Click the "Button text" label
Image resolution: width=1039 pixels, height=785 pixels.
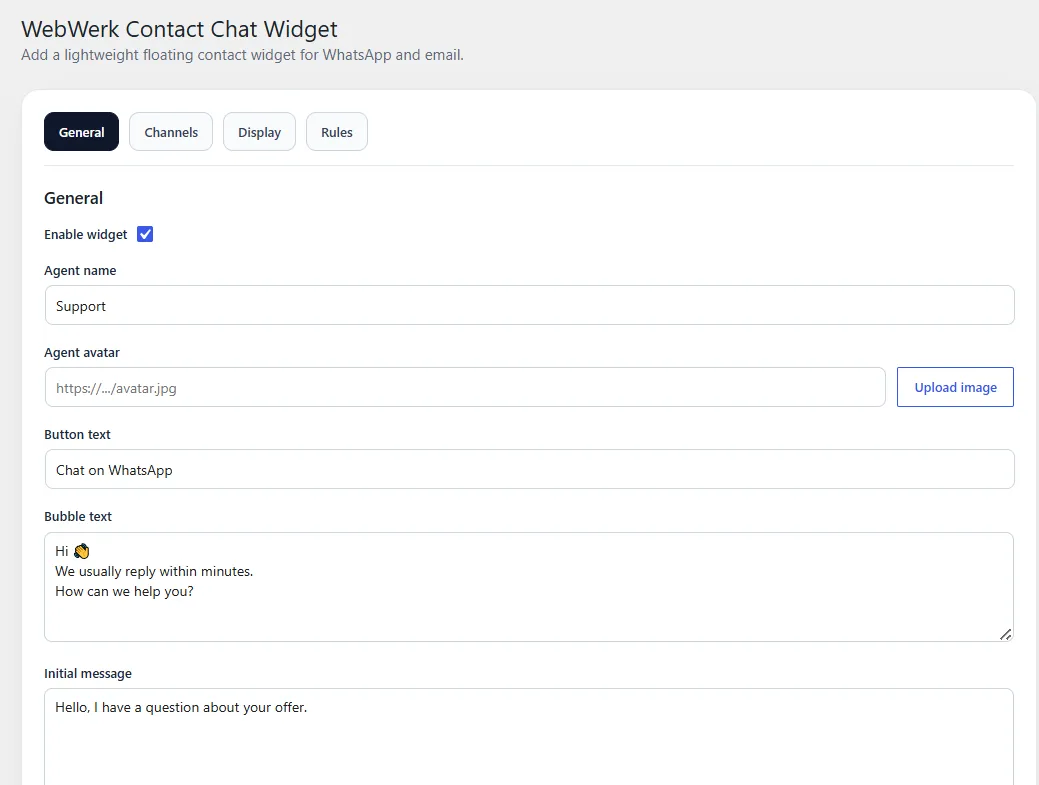(78, 435)
